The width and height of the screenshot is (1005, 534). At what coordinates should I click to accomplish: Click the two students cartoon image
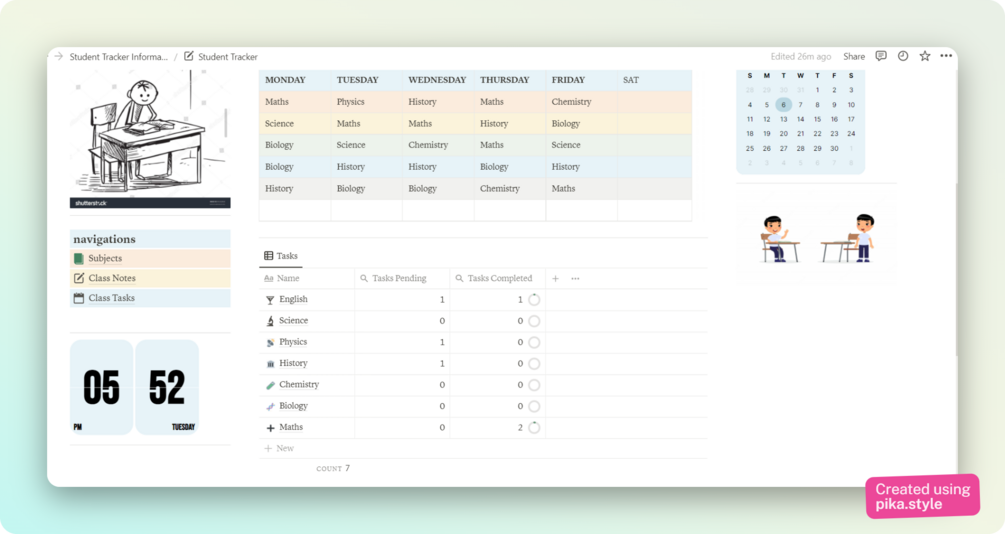click(816, 238)
